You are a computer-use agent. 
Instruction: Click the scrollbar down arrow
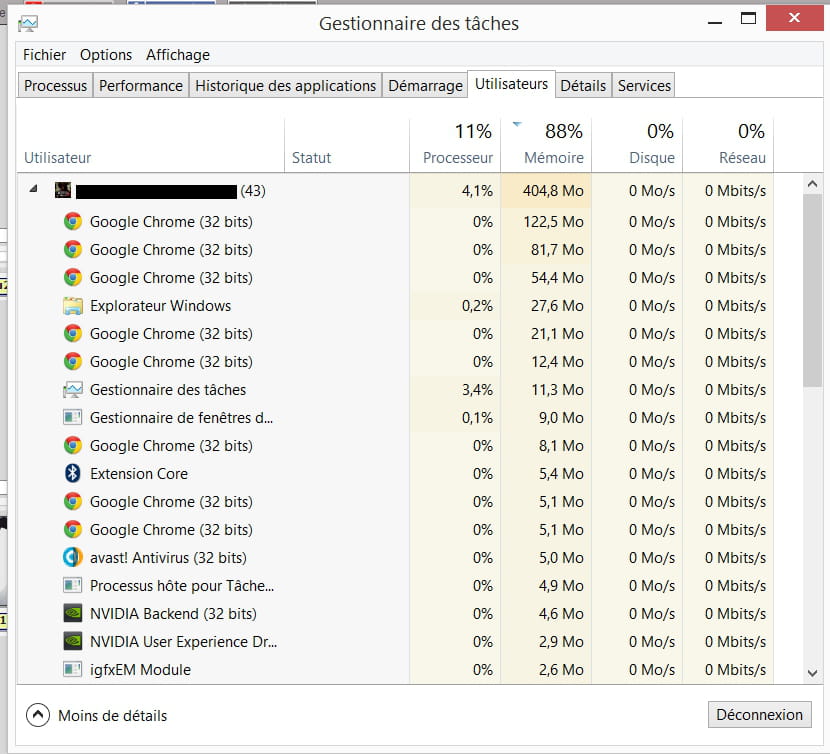(813, 674)
